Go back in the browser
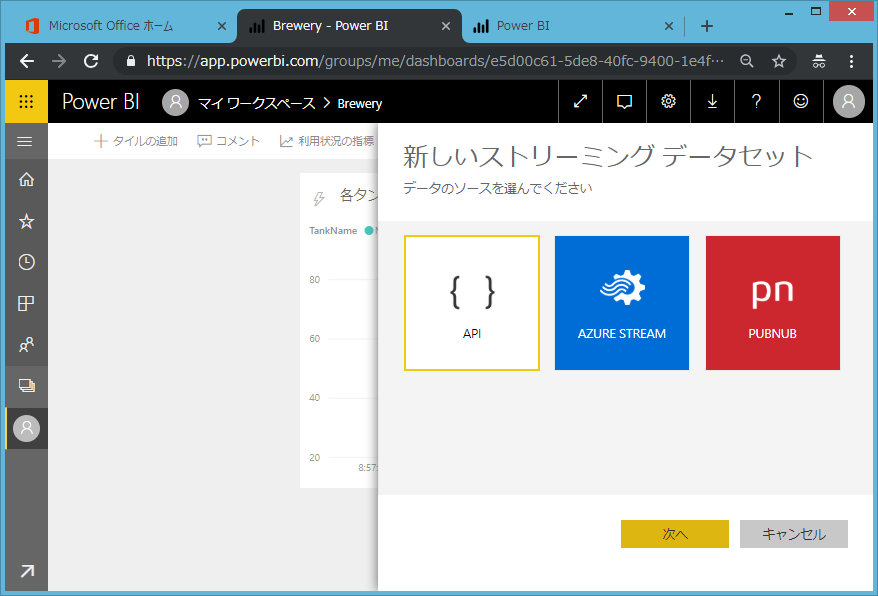This screenshot has width=878, height=596. pyautogui.click(x=27, y=61)
